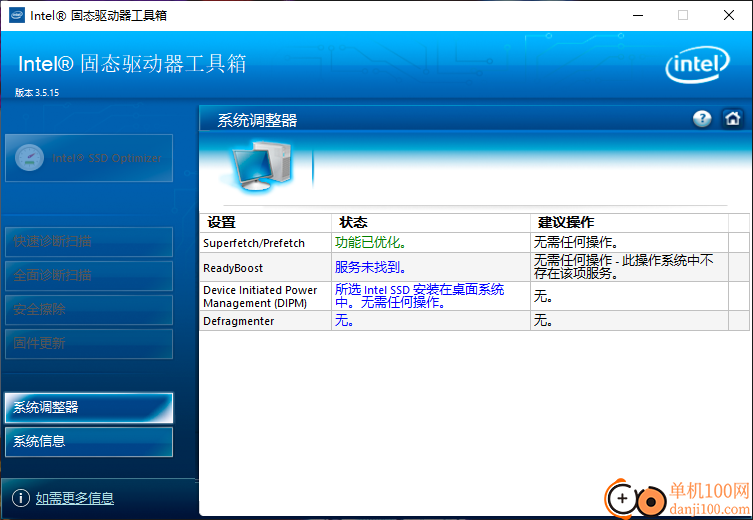
Task: Run 全面诊断扫描 full scan
Action: click(89, 276)
